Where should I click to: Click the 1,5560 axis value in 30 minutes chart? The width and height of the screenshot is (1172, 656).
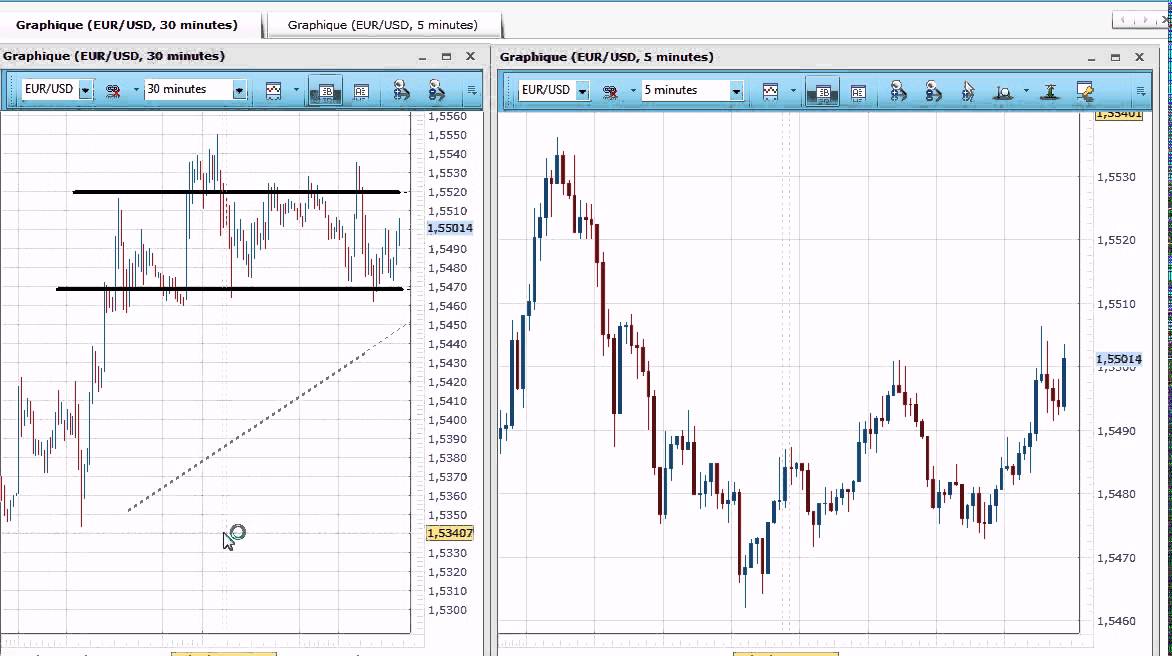coord(447,117)
